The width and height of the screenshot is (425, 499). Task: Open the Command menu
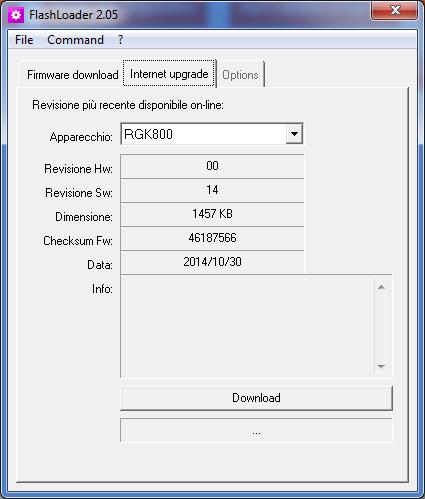[75, 40]
